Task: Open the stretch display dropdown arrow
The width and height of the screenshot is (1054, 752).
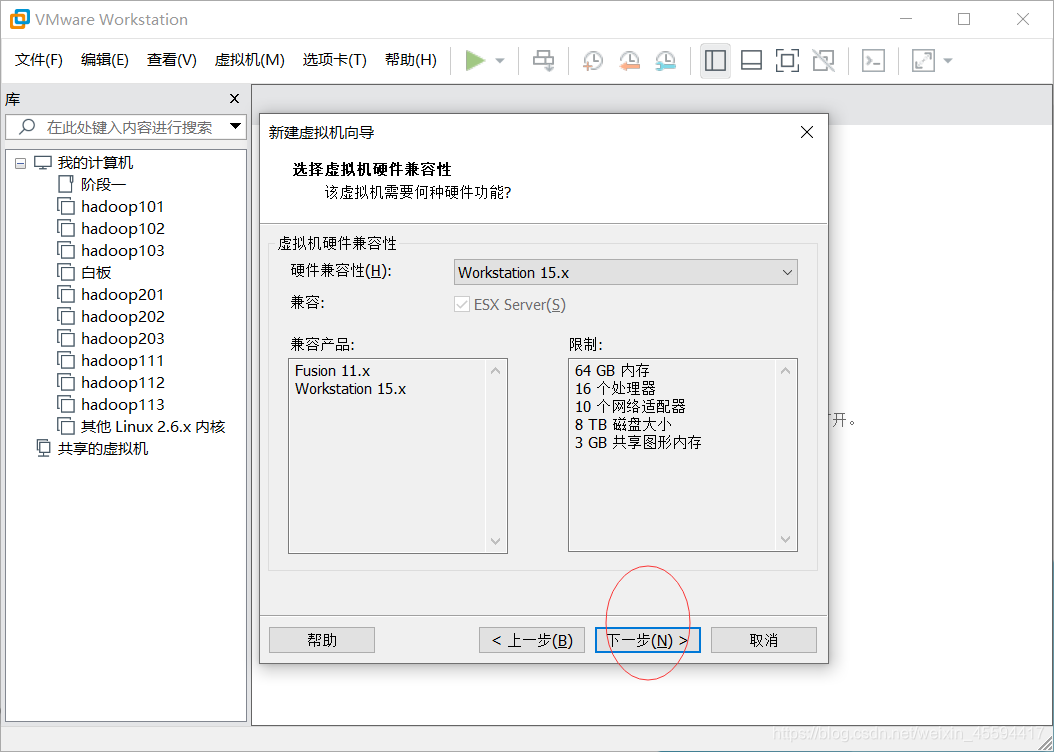Action: pos(948,60)
